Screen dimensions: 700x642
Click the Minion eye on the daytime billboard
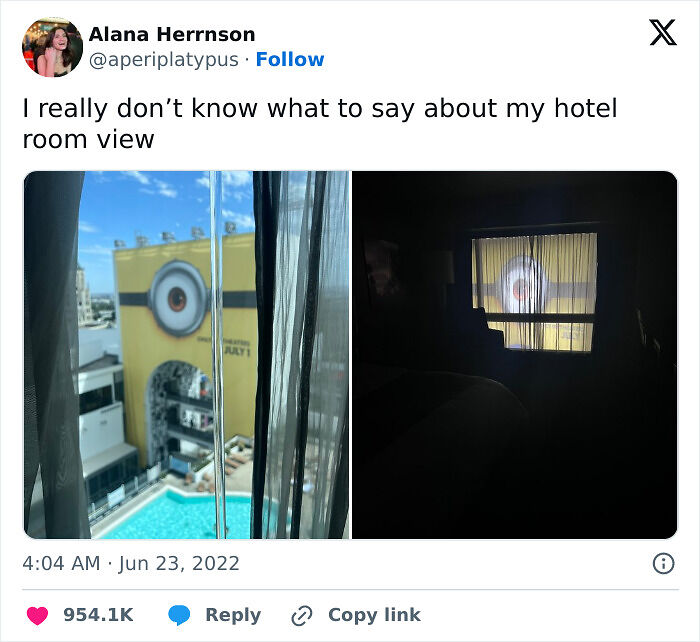(178, 298)
